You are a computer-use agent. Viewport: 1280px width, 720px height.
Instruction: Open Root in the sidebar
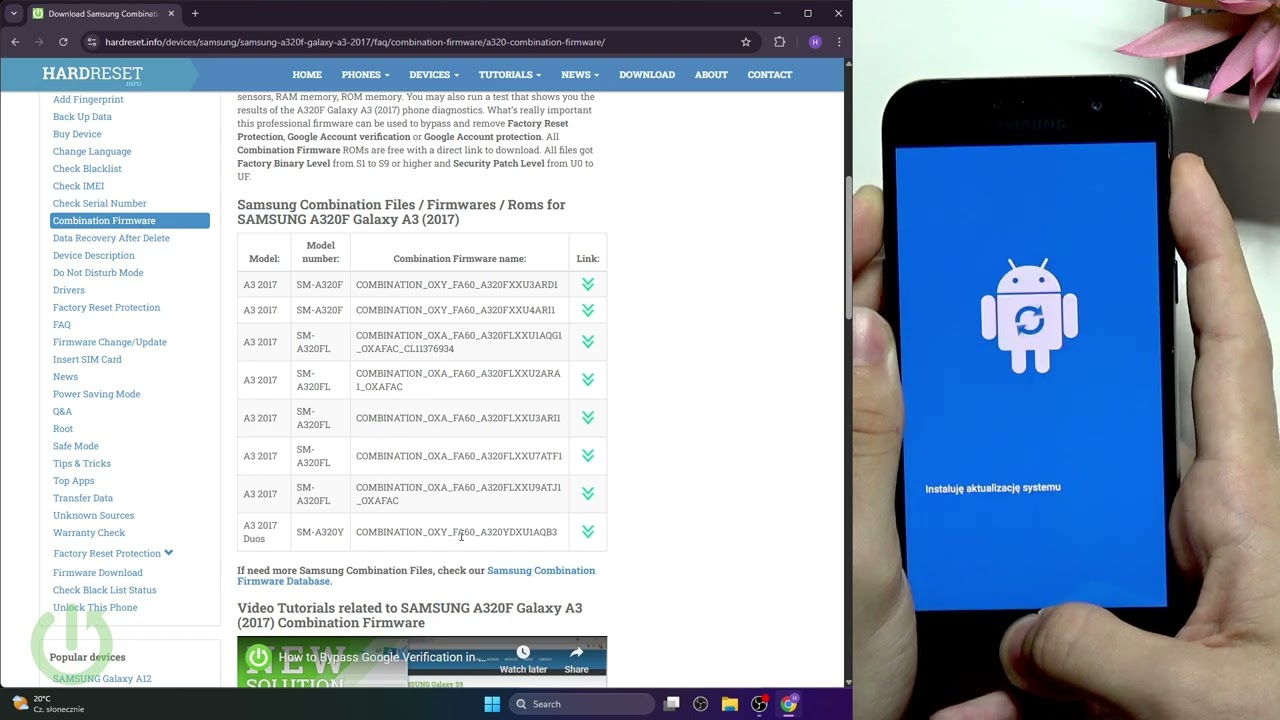click(x=63, y=429)
